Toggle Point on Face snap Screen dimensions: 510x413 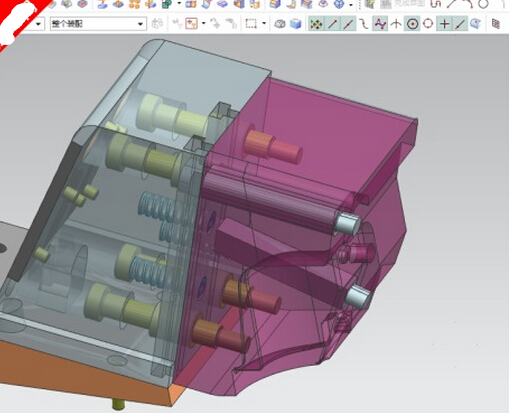pos(475,24)
